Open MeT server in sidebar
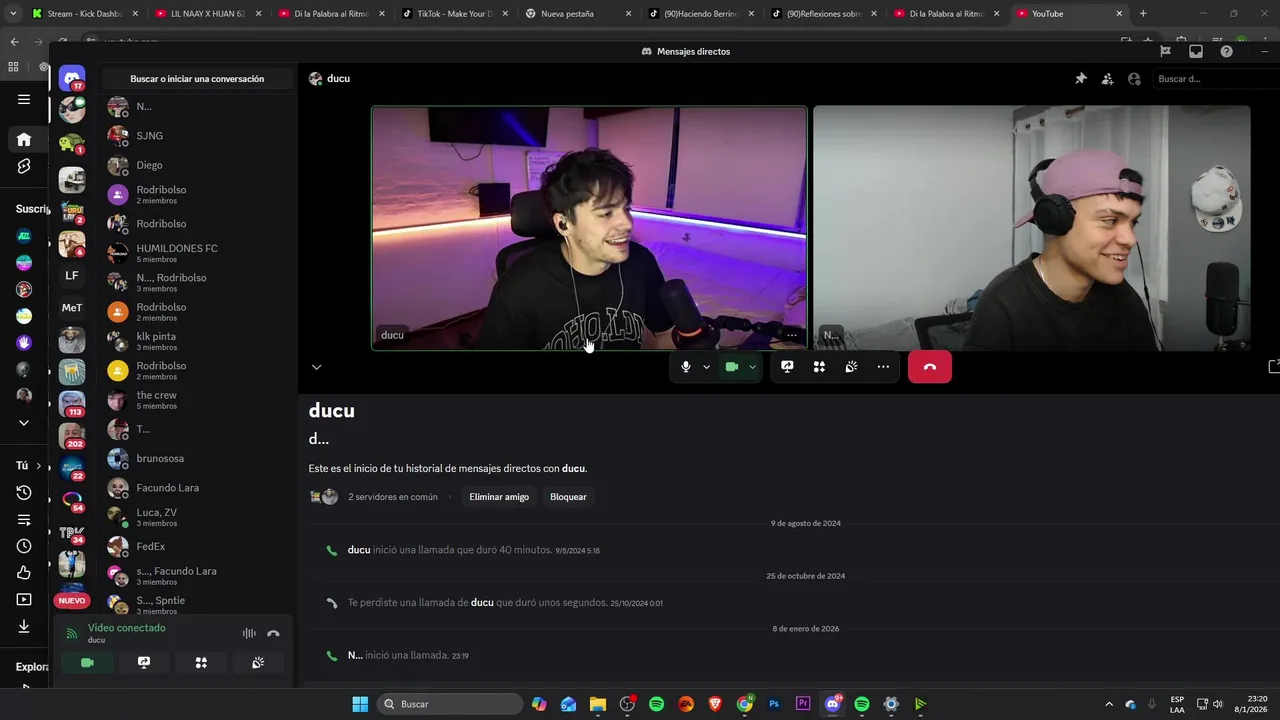 pyautogui.click(x=72, y=308)
